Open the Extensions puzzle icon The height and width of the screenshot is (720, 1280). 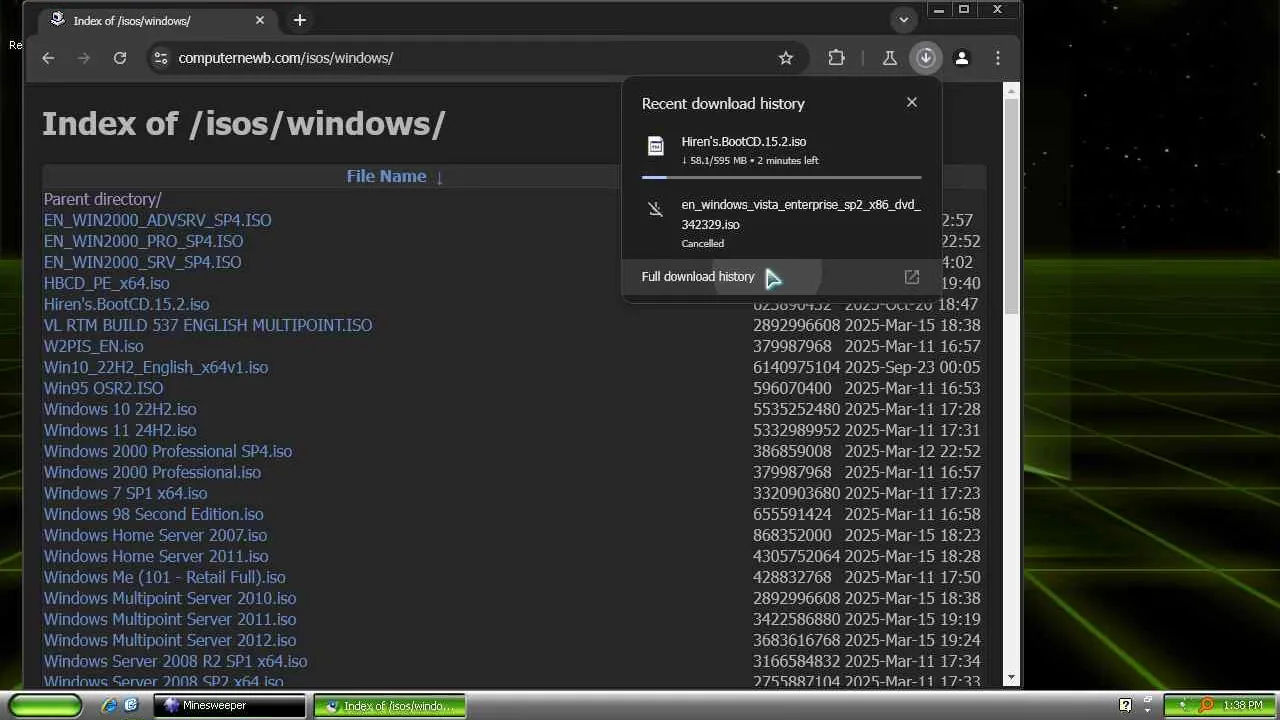click(837, 58)
